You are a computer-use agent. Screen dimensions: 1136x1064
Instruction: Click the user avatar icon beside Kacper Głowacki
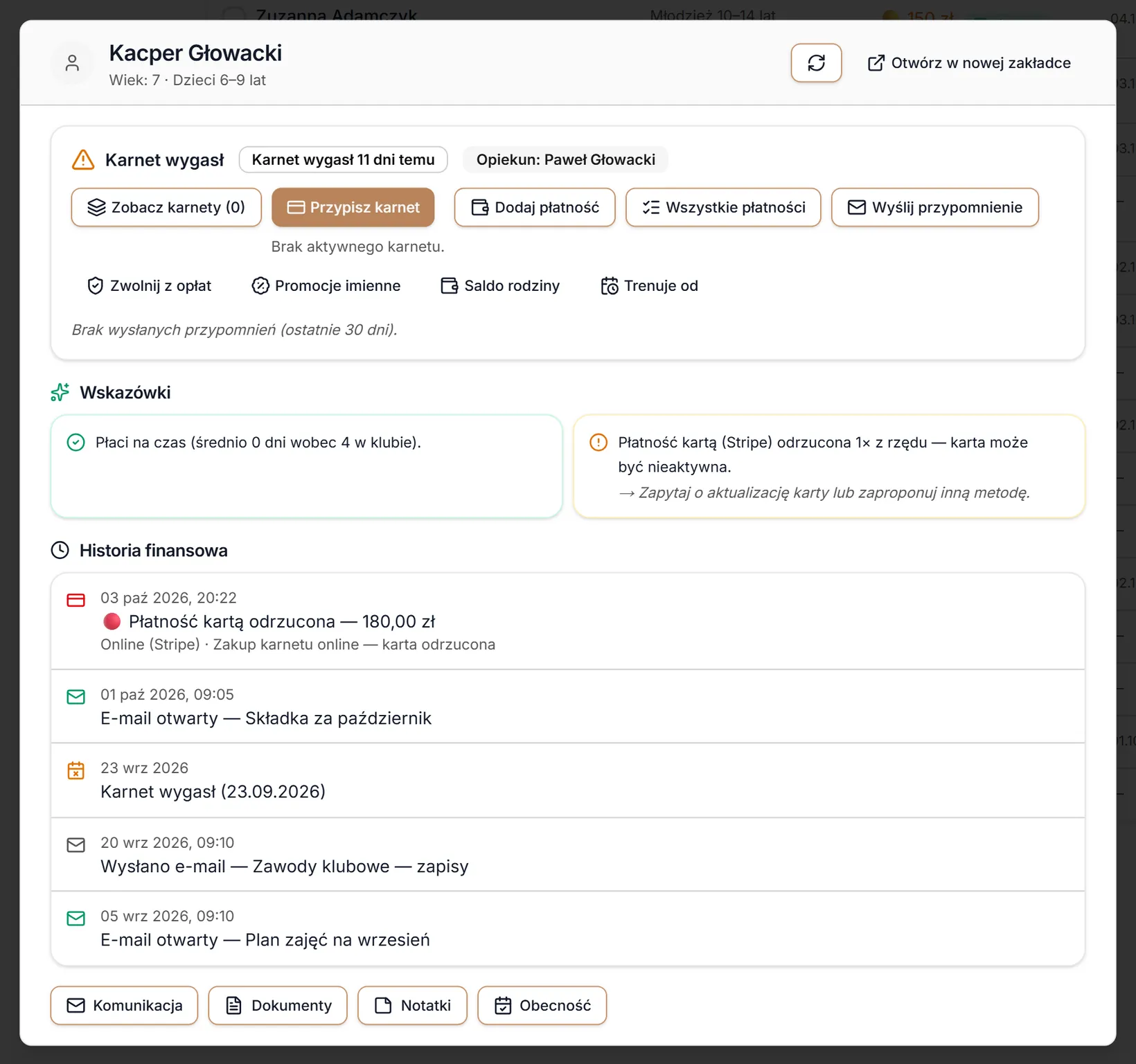72,63
